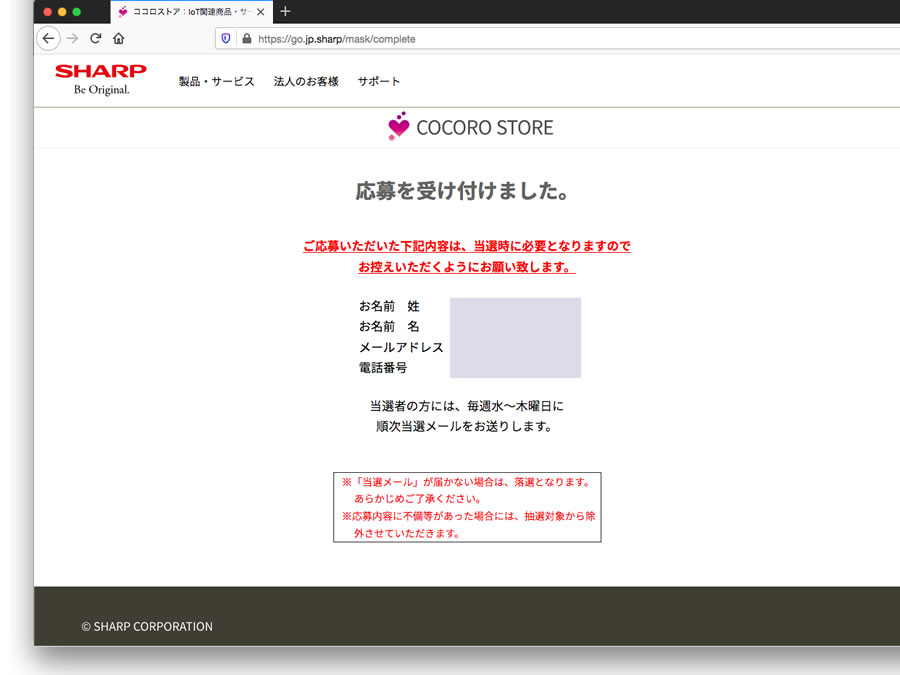This screenshot has width=900, height=675.
Task: Click the © SHARP CORPORATION footer text
Action: click(147, 626)
